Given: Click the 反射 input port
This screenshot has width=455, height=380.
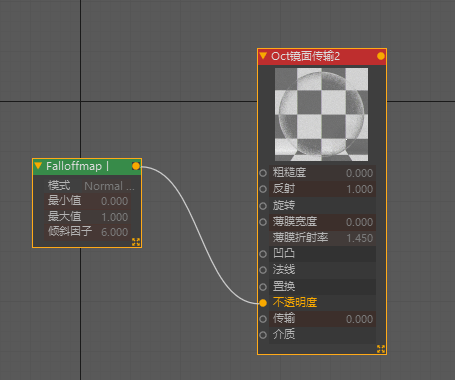Looking at the screenshot, I should click(263, 189).
